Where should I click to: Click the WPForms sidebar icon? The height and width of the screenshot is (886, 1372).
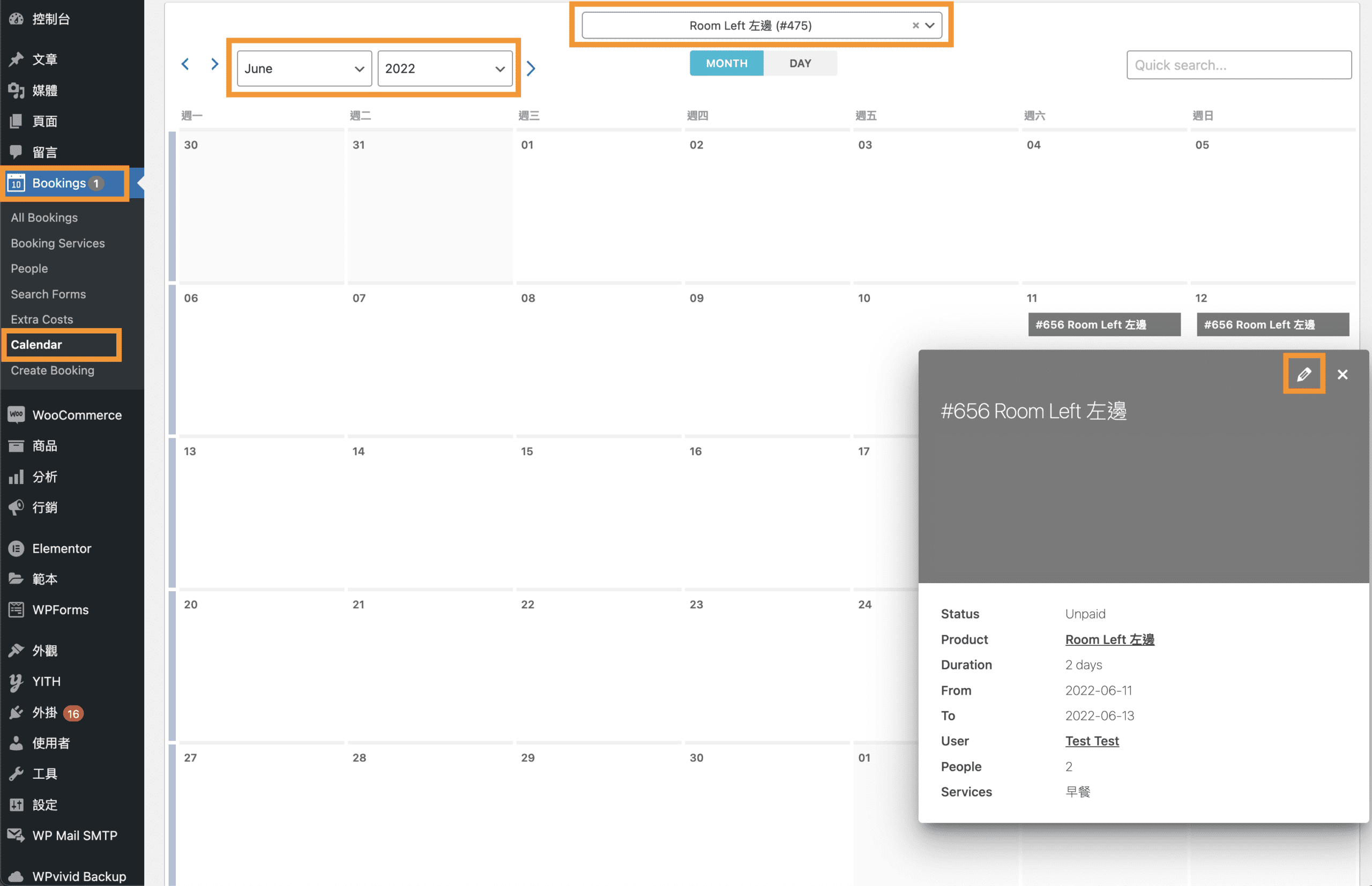16,609
